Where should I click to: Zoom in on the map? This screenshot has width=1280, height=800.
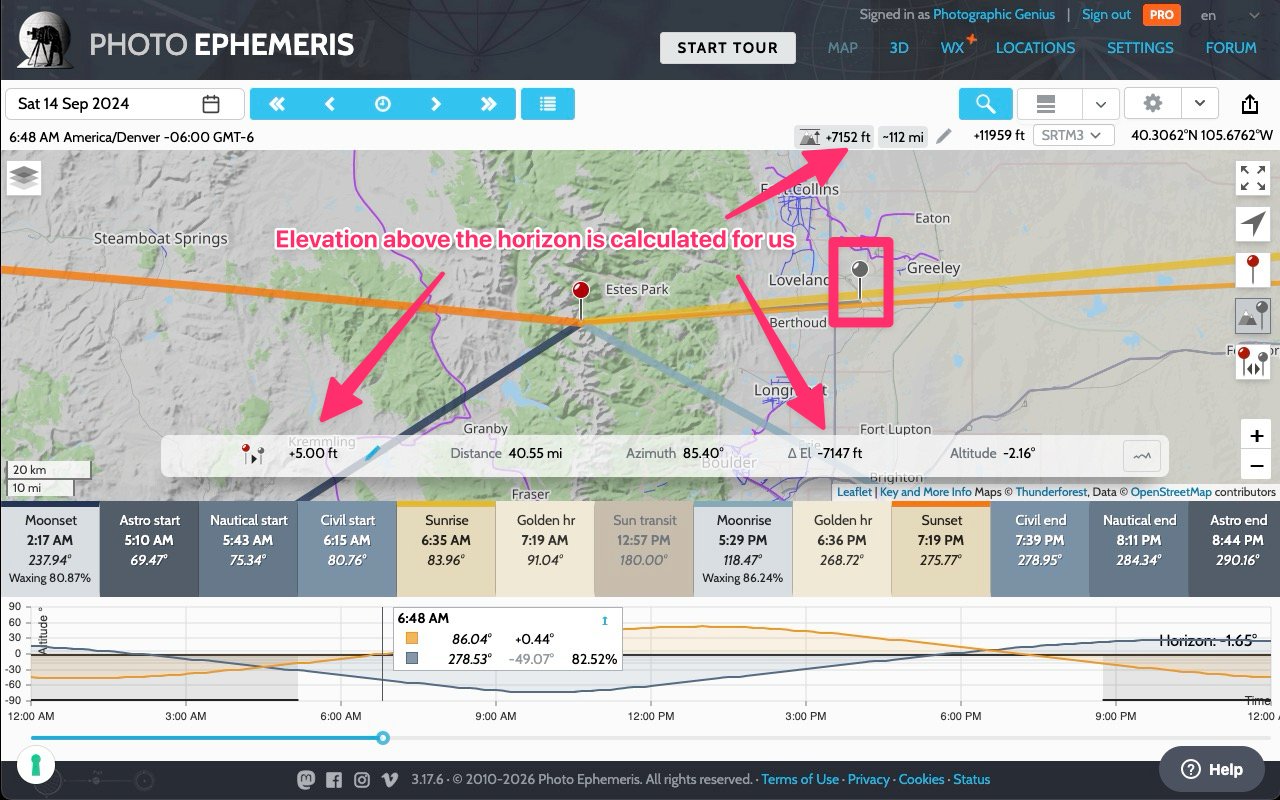[1256, 436]
